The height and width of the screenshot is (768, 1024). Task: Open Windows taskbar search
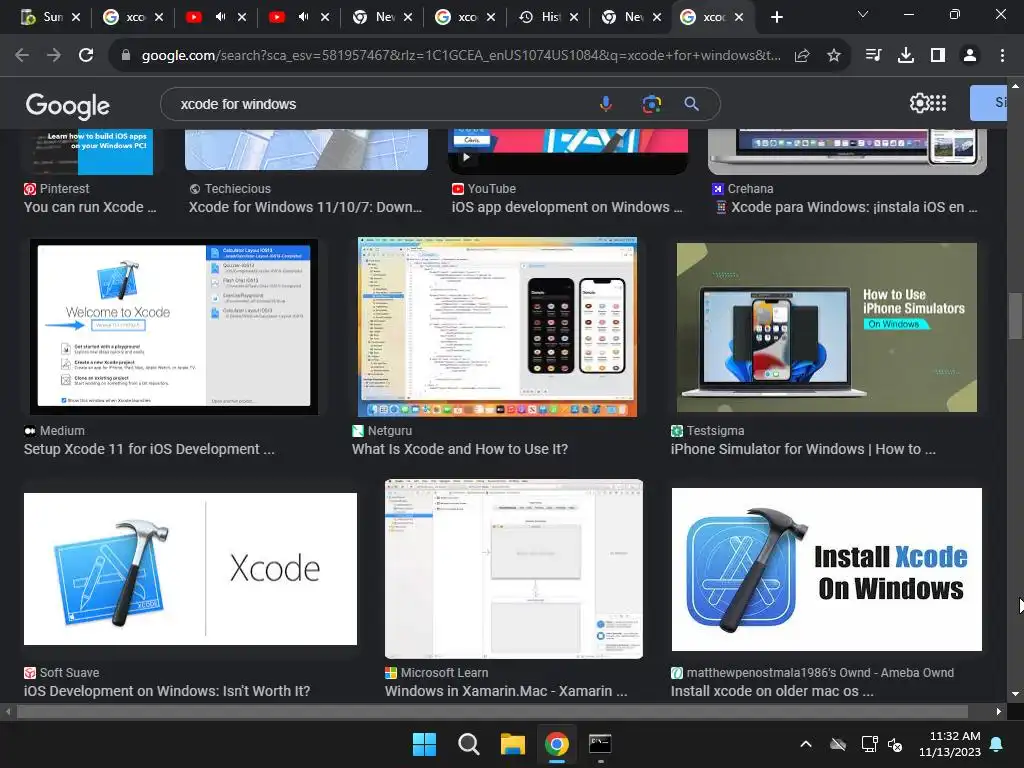click(x=468, y=744)
